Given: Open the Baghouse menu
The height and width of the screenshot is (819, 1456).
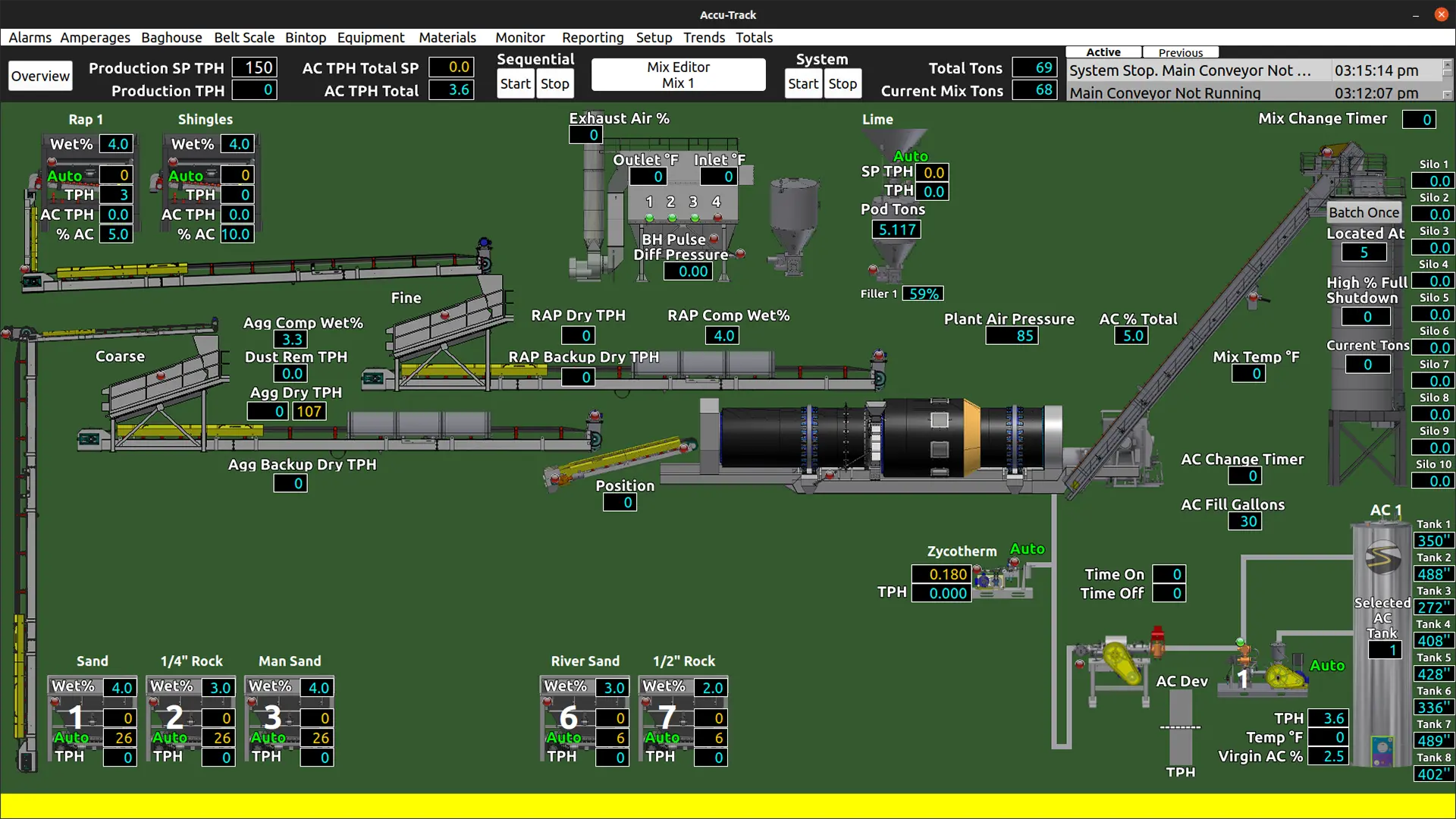Looking at the screenshot, I should 171,37.
